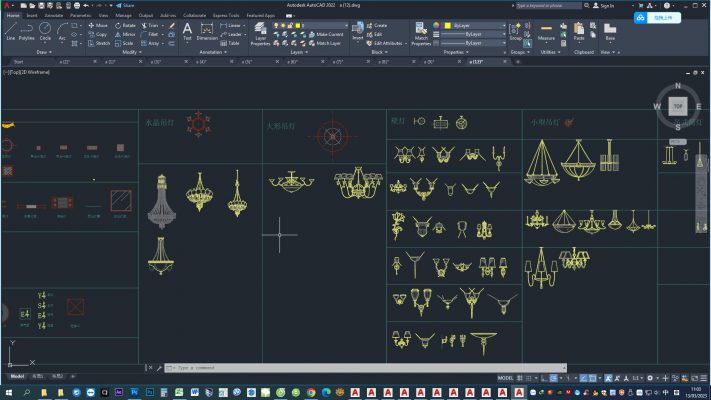The height and width of the screenshot is (400, 711).
Task: Open Layer Properties manager
Action: (x=260, y=34)
